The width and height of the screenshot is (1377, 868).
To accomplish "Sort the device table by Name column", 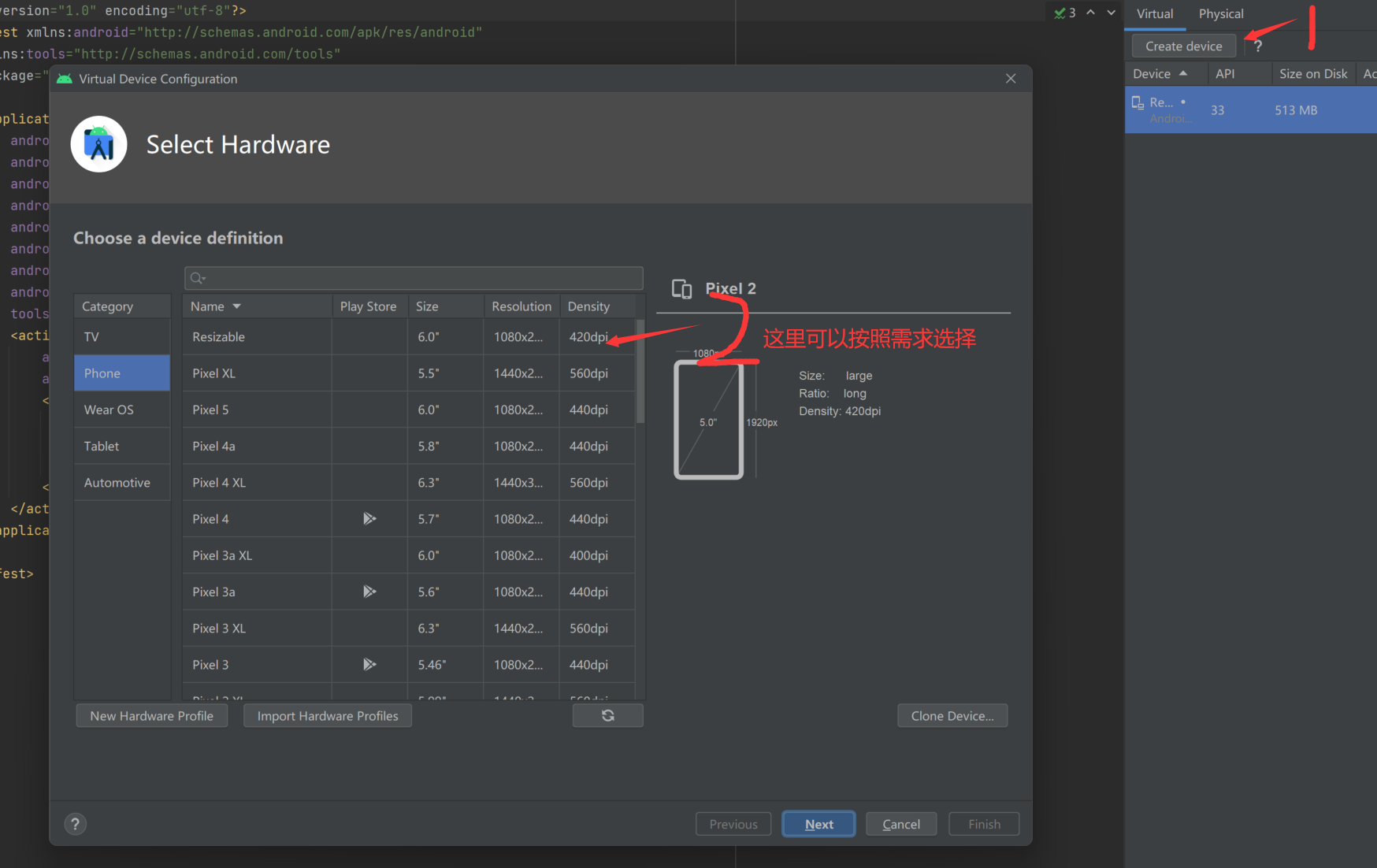I will click(257, 306).
